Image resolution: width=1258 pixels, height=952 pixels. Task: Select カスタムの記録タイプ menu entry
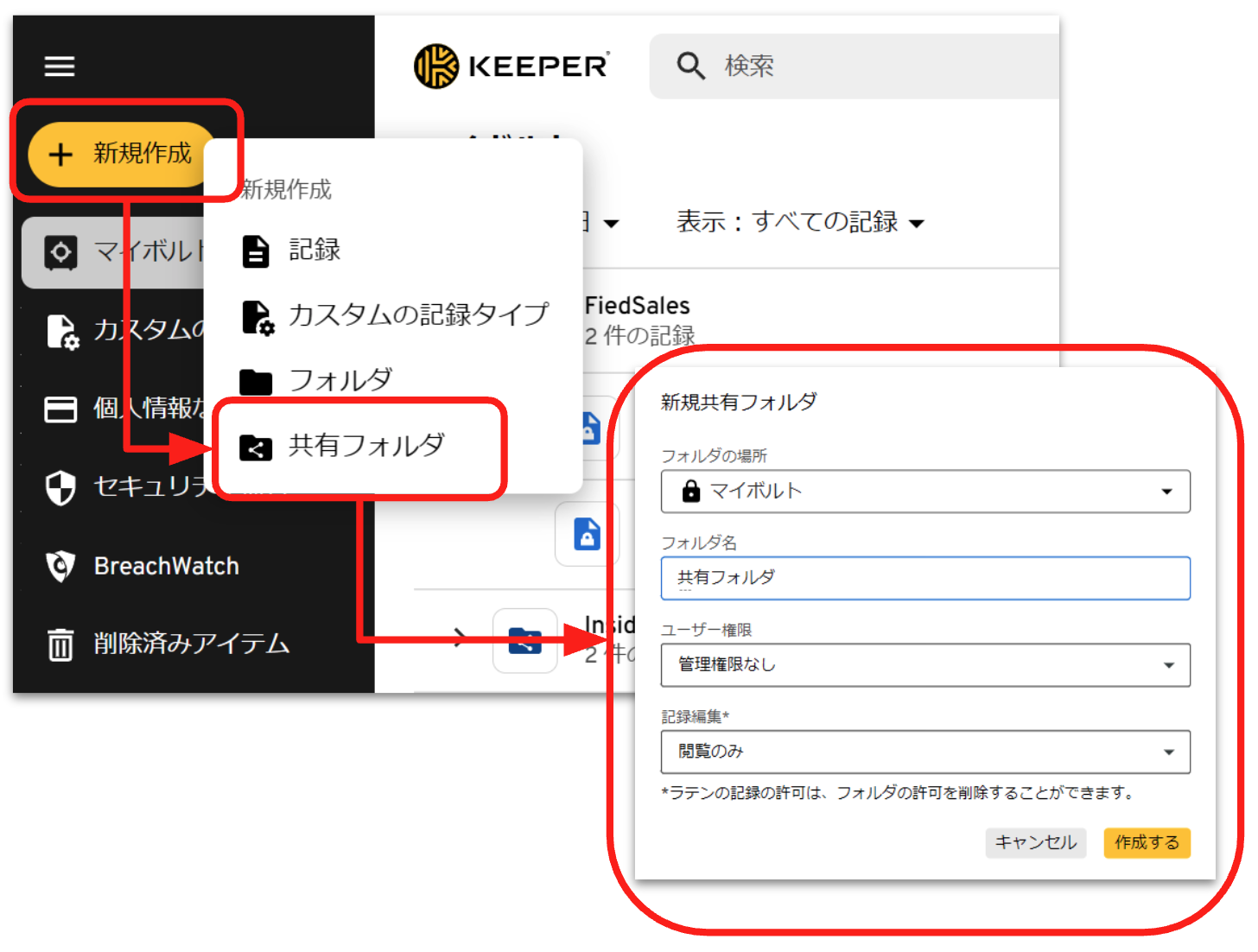(393, 315)
